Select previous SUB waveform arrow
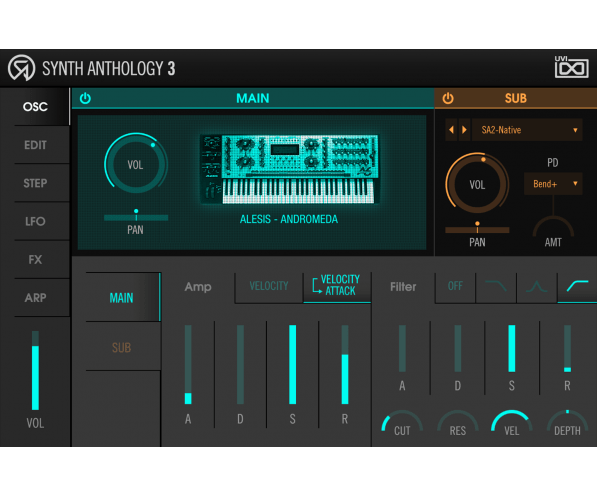Screen dimensions: 597x497 click(x=451, y=130)
